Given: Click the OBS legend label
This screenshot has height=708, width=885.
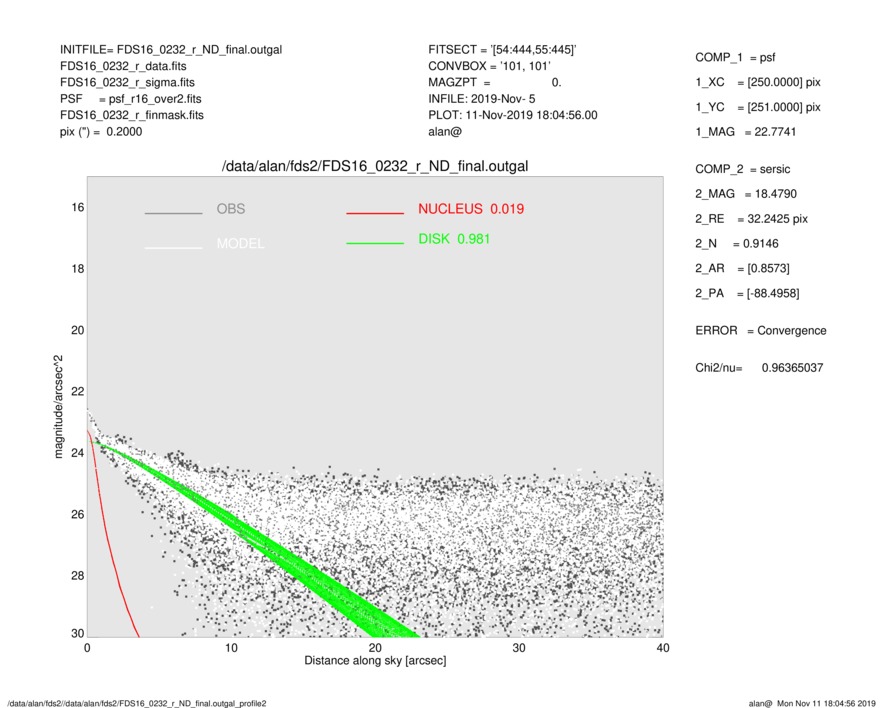Looking at the screenshot, I should 231,209.
